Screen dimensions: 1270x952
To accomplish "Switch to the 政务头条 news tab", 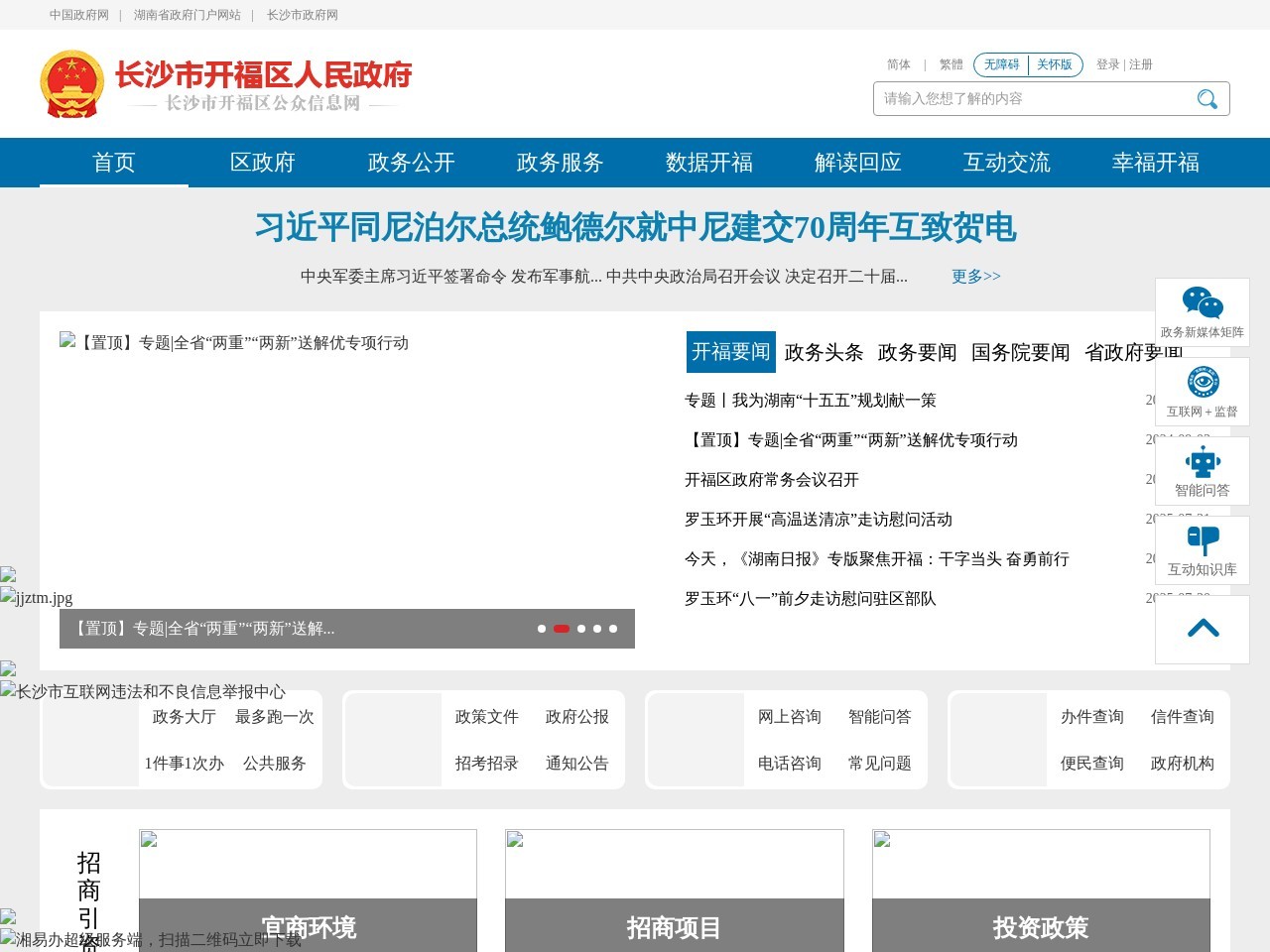I will (824, 352).
